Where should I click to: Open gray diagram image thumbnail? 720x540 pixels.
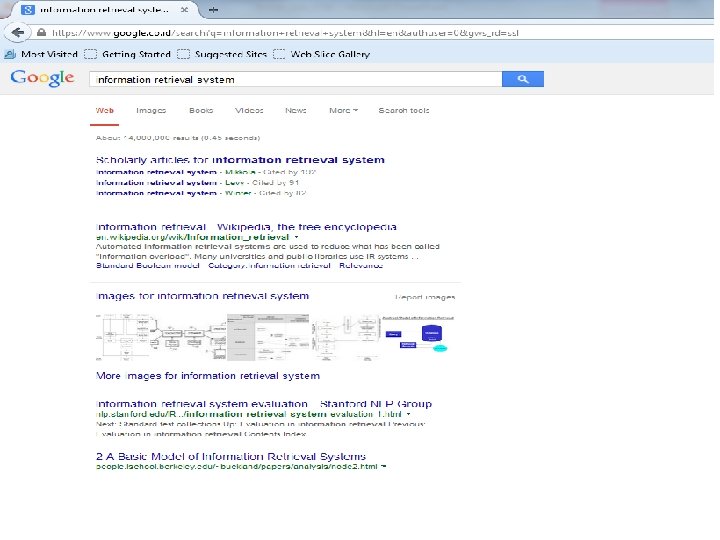(x=268, y=337)
